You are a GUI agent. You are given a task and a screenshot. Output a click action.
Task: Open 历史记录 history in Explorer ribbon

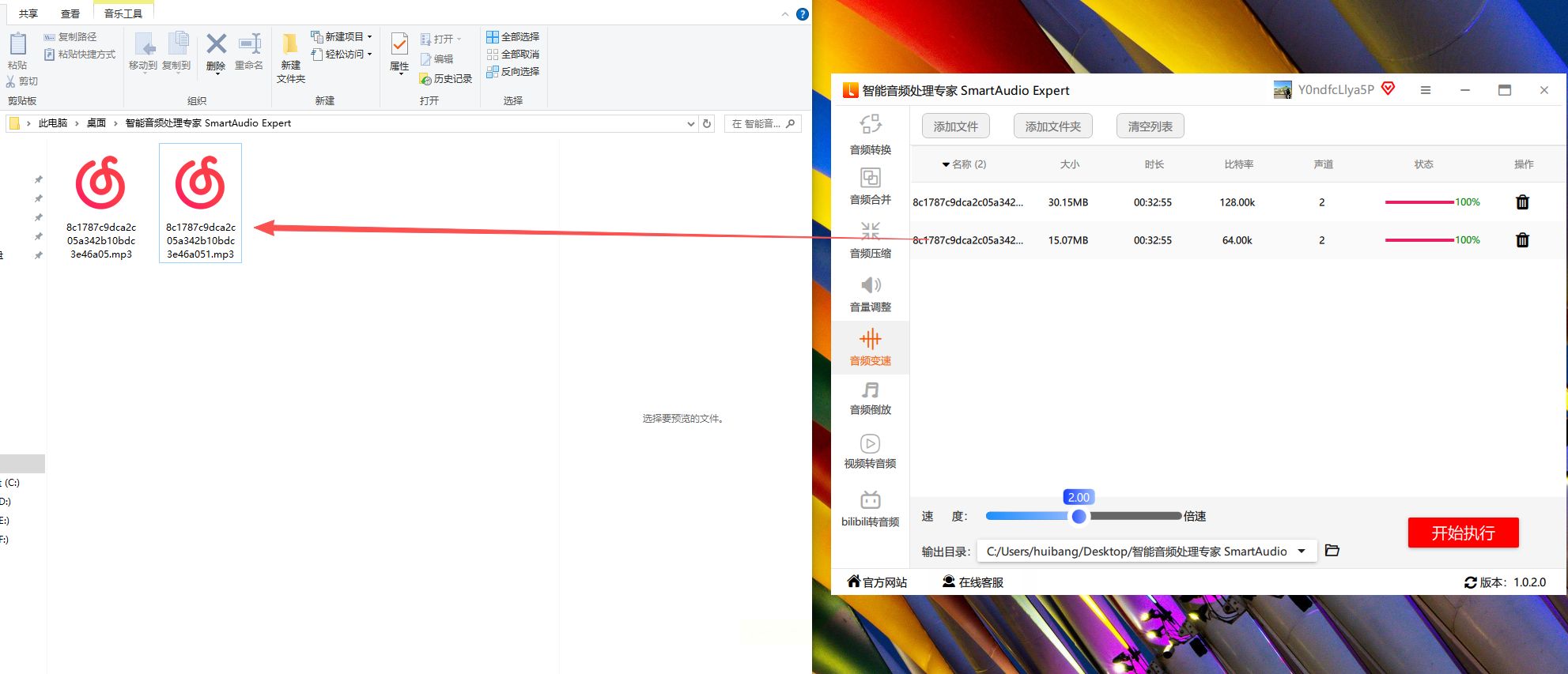point(446,79)
